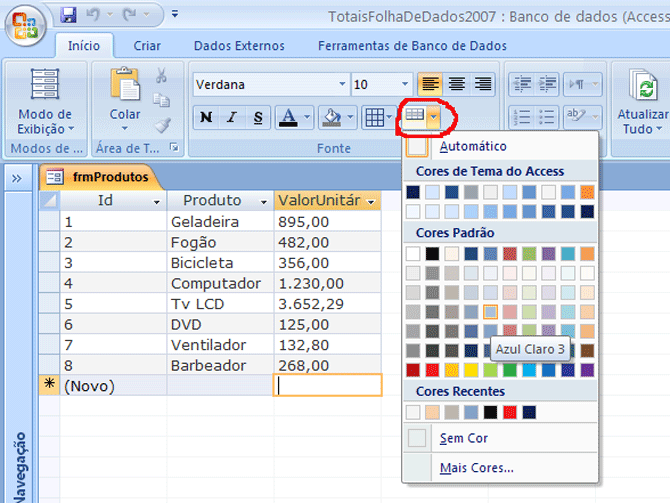The width and height of the screenshot is (670, 503).
Task: Pick the black standard color swatch
Action: (x=432, y=254)
